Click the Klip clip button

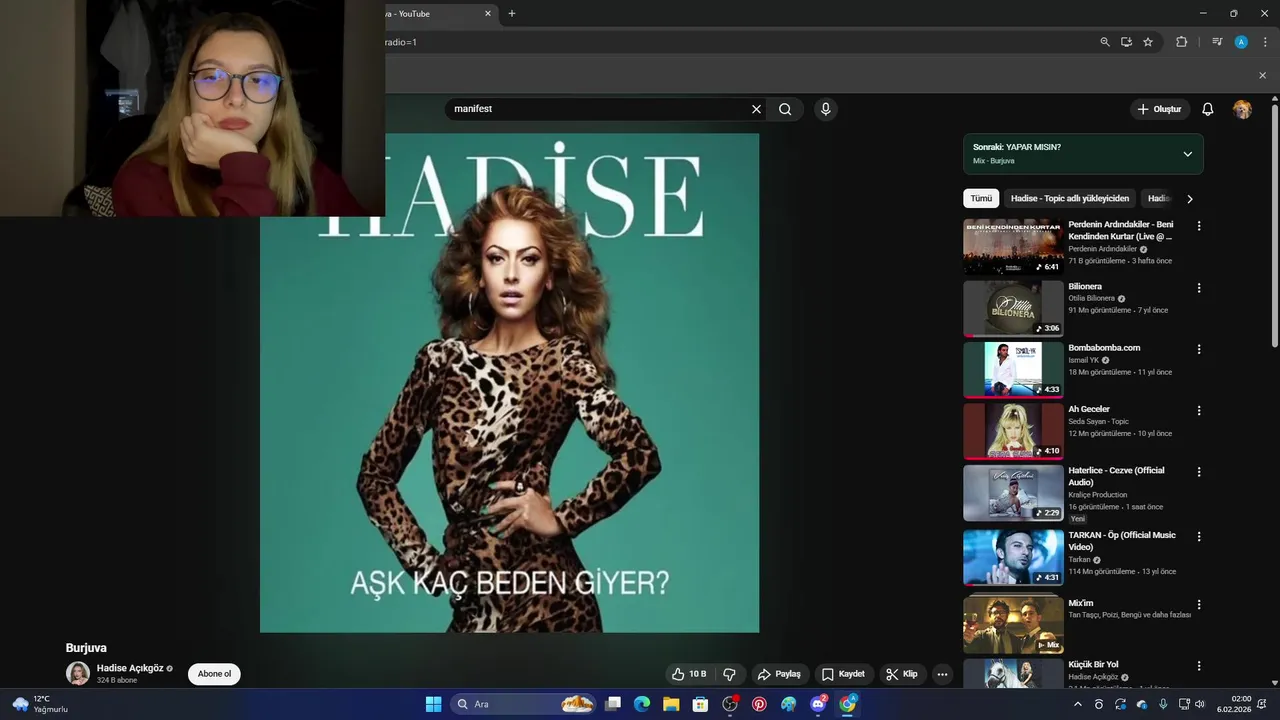[902, 674]
